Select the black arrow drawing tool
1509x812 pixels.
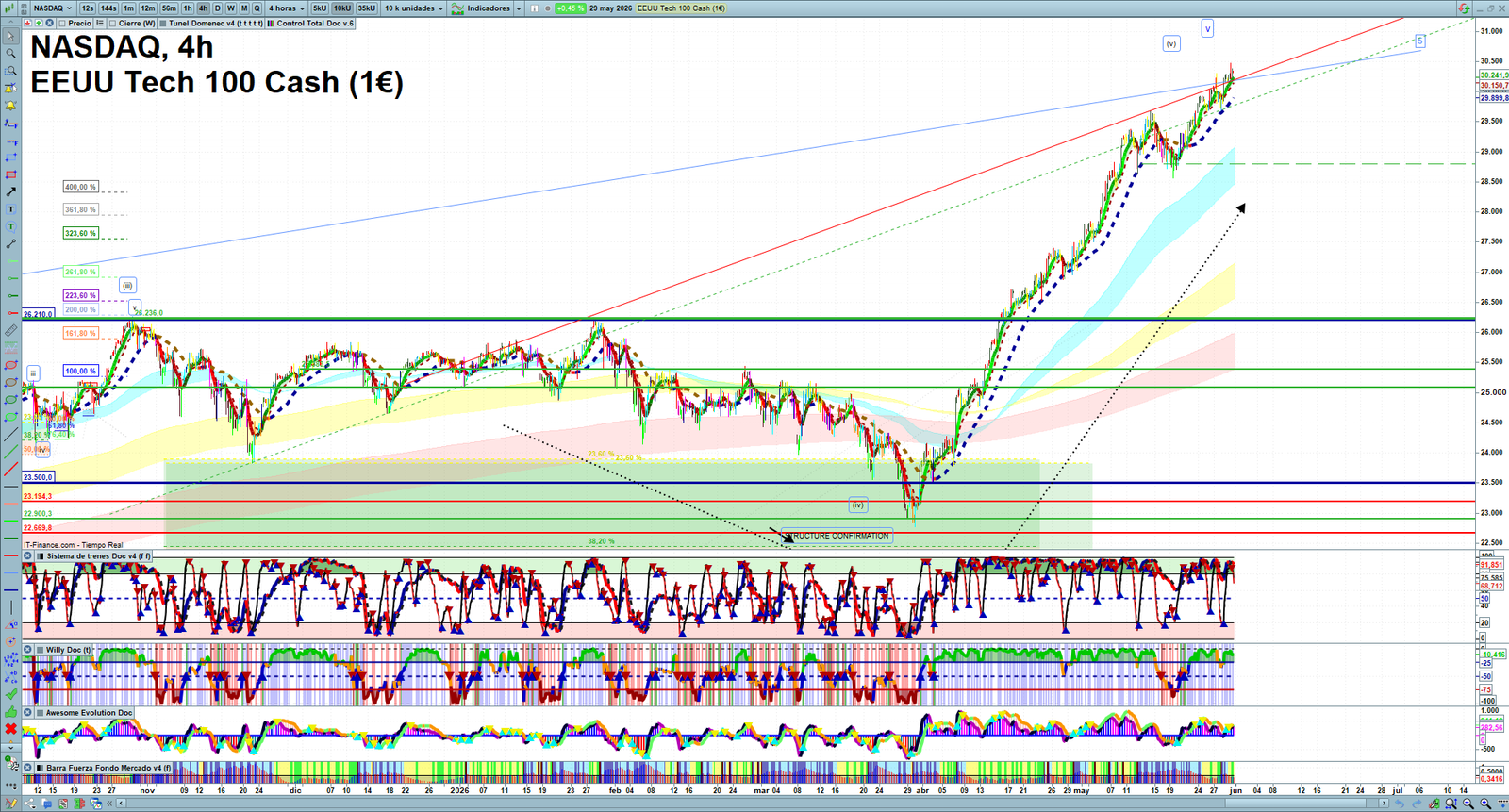coord(10,191)
